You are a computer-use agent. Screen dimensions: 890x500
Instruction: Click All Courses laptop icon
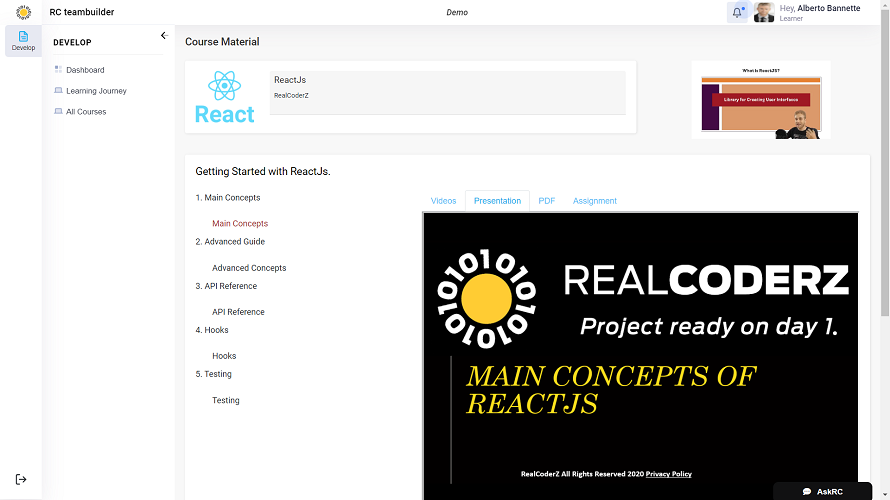point(58,111)
